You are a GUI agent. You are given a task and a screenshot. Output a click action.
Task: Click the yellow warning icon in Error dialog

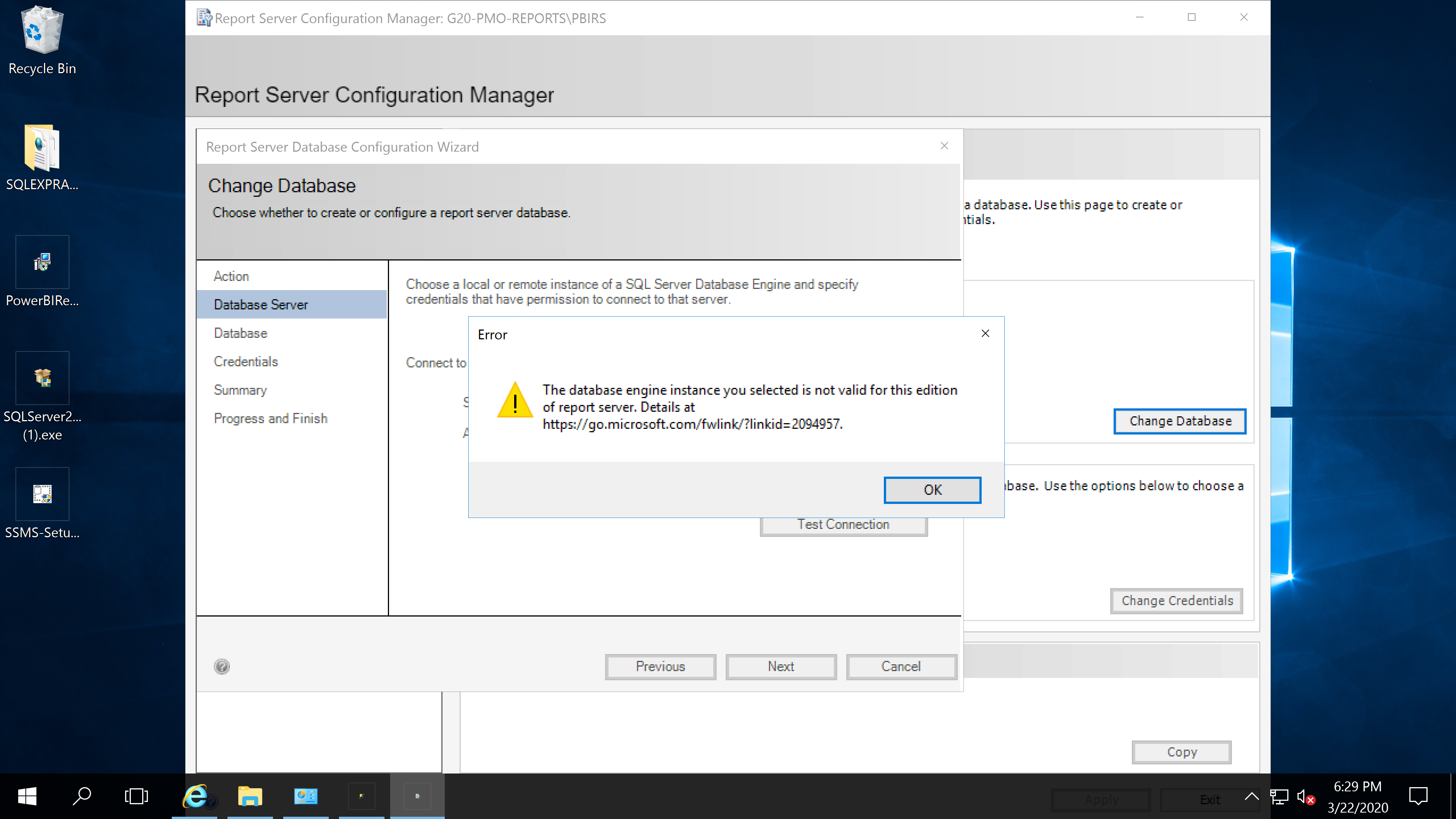pyautogui.click(x=515, y=400)
